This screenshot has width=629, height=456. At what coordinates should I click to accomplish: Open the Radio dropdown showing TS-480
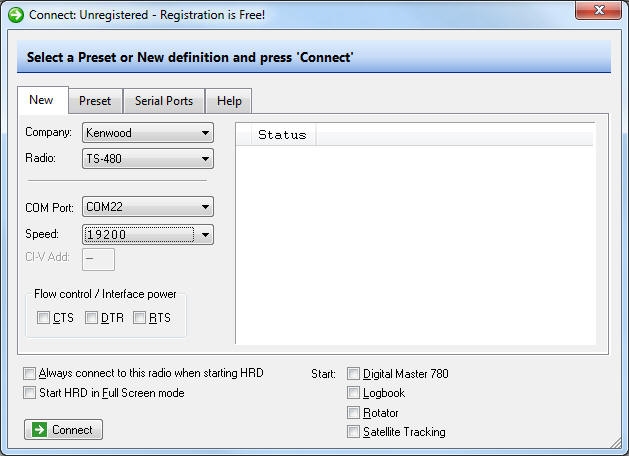click(x=148, y=159)
